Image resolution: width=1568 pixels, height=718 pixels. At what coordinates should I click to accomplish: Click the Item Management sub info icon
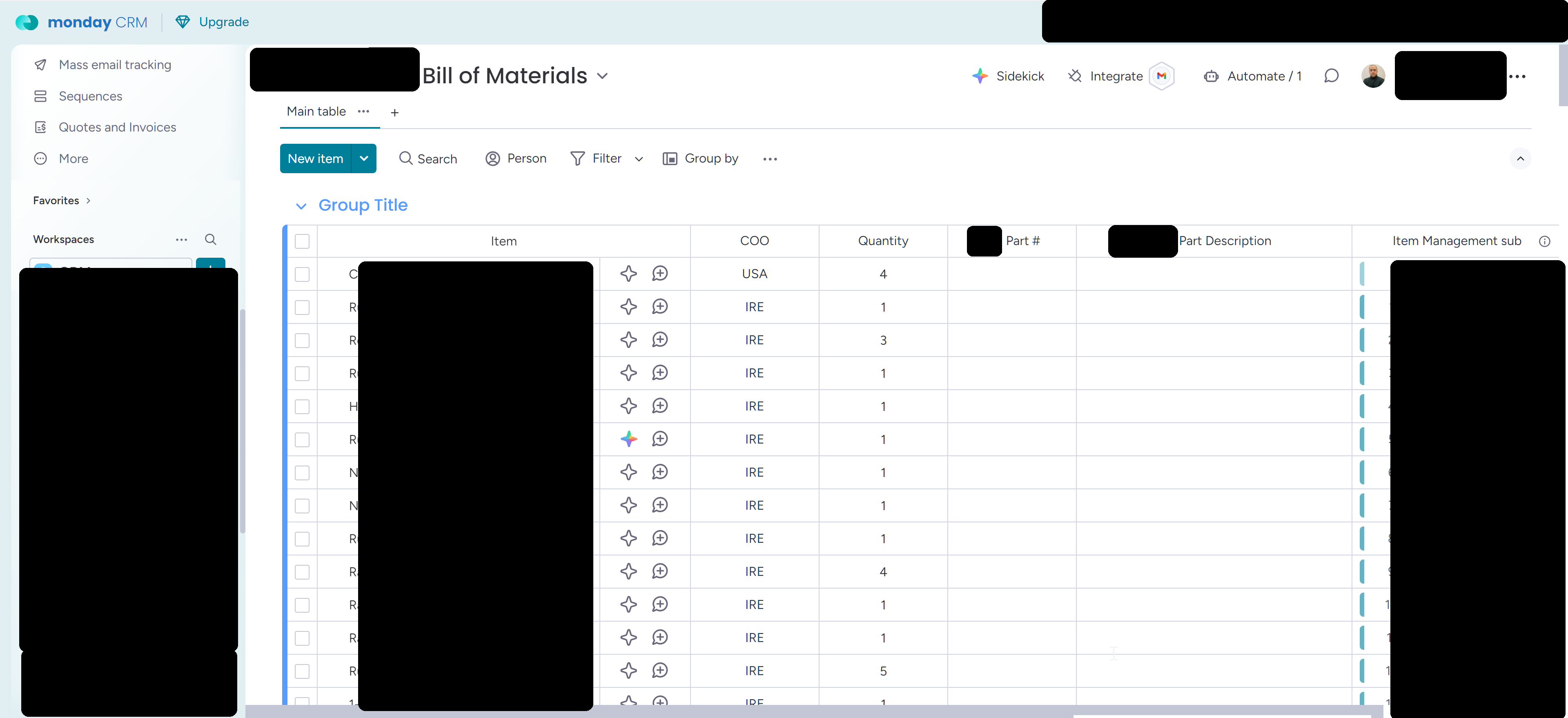click(1544, 241)
